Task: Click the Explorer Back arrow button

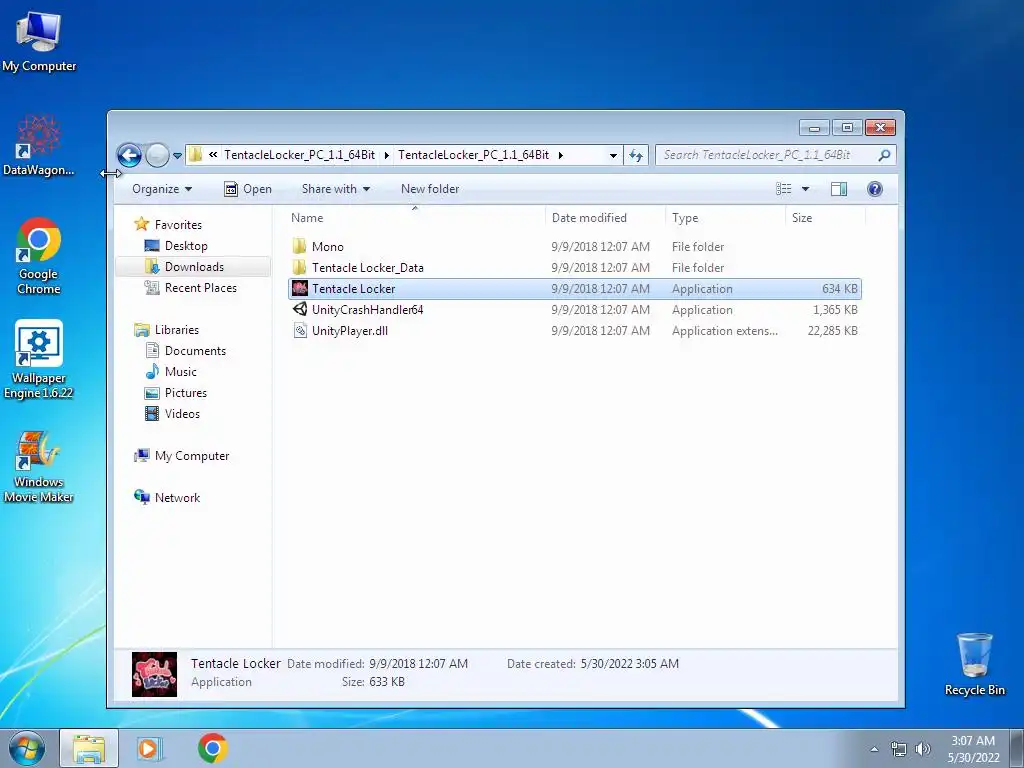Action: click(129, 155)
